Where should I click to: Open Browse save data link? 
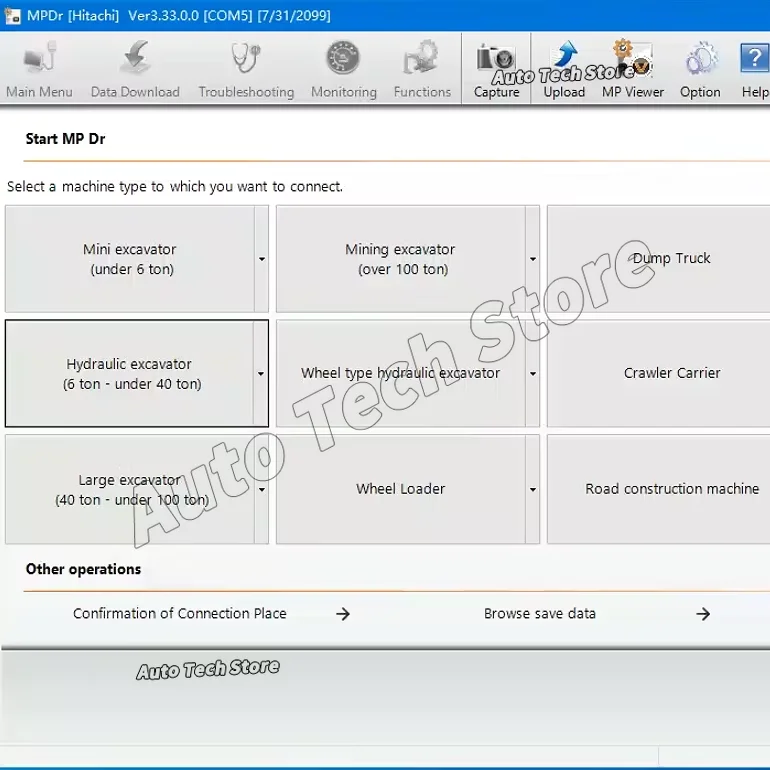click(540, 613)
